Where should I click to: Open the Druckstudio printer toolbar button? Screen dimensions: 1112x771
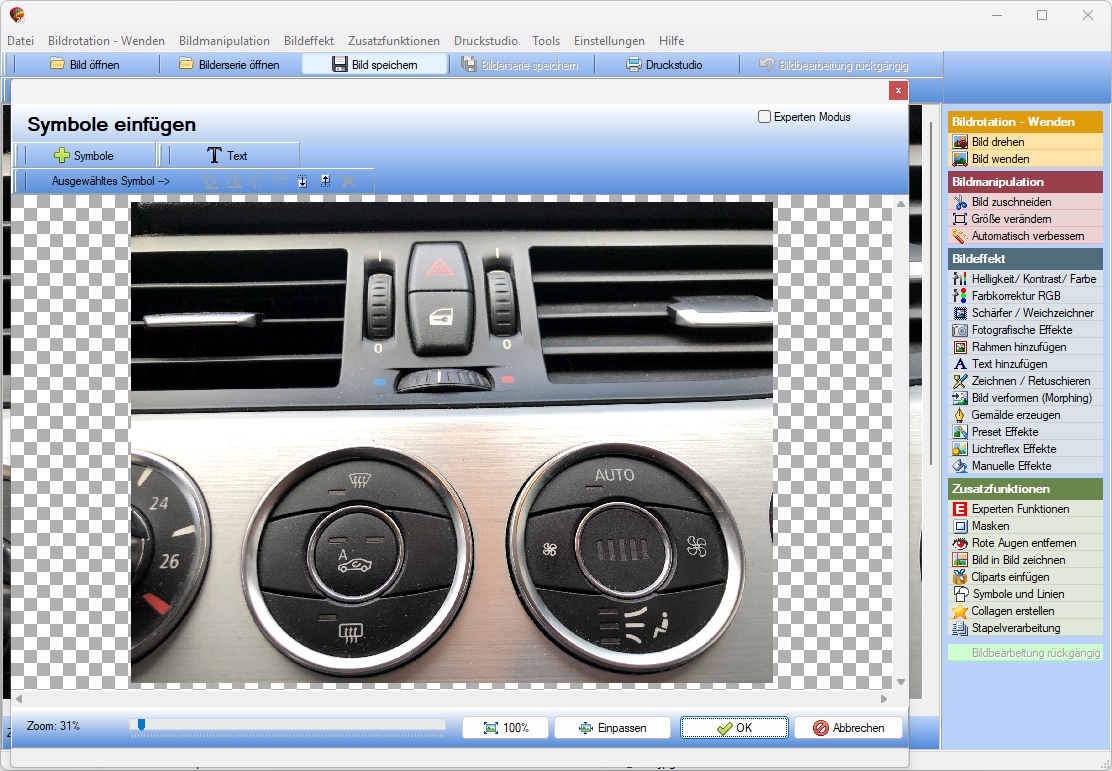[x=665, y=65]
